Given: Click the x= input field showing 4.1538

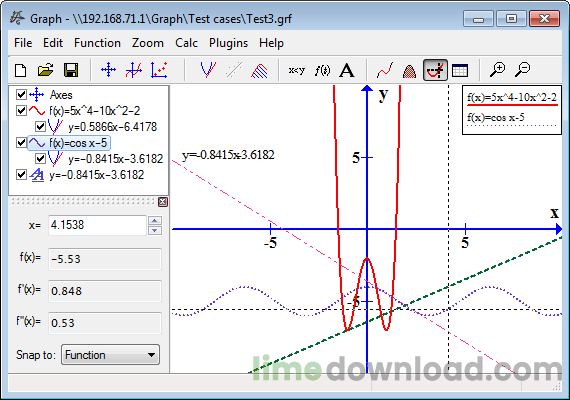Looking at the screenshot, I should tap(97, 225).
